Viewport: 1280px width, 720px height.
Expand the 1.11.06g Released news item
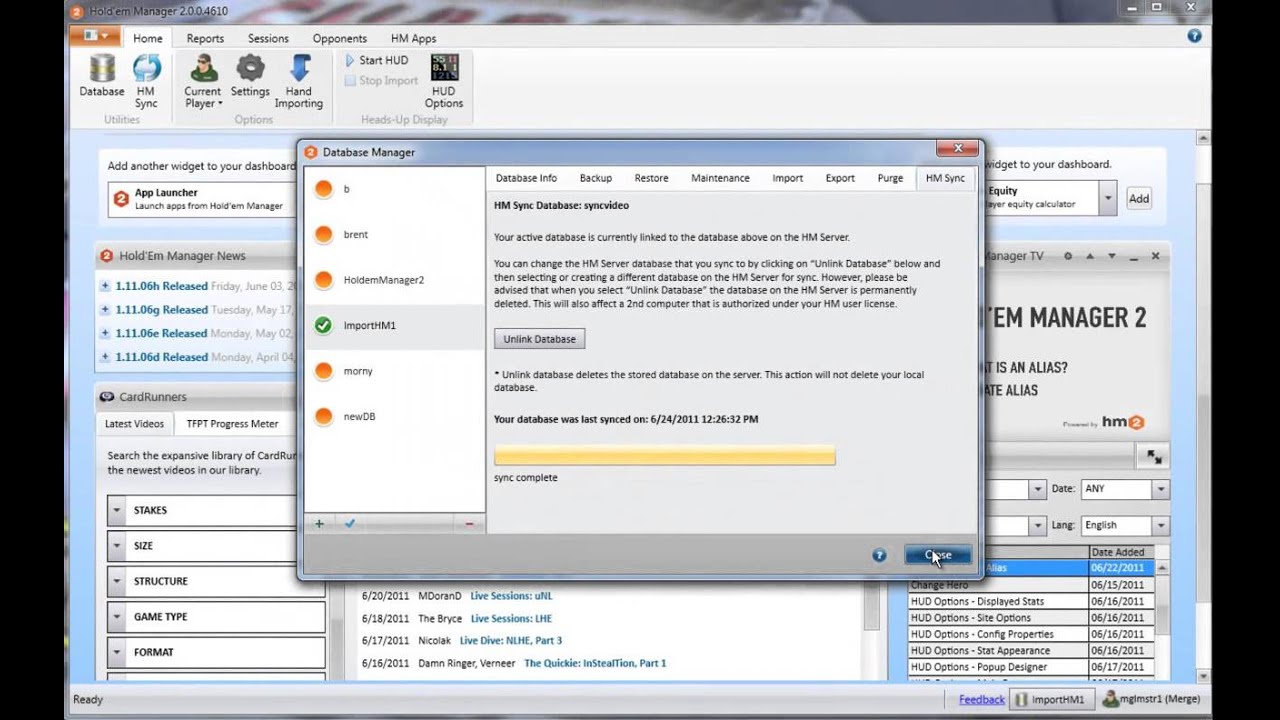click(x=105, y=310)
